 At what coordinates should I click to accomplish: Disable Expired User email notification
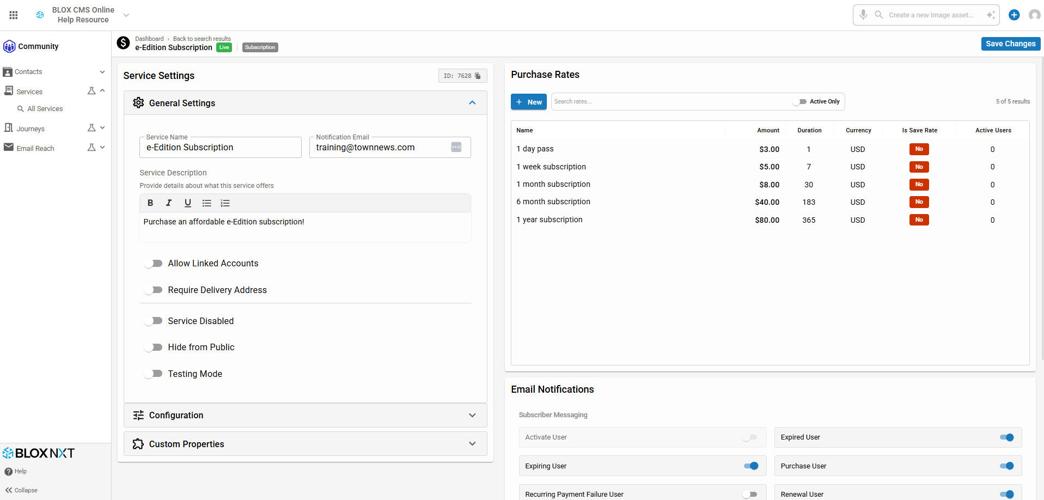[x=1006, y=438]
